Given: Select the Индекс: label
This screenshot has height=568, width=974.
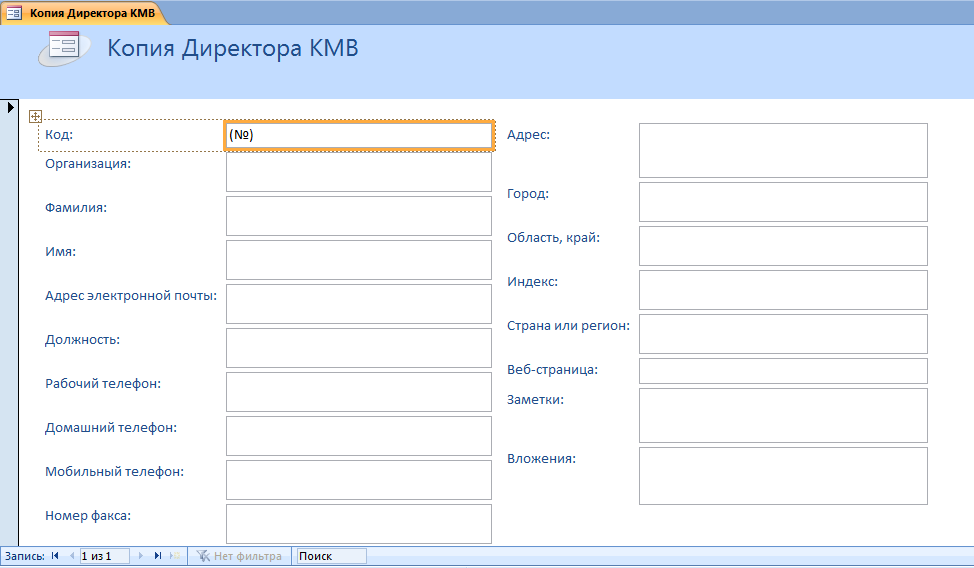Looking at the screenshot, I should click(532, 282).
